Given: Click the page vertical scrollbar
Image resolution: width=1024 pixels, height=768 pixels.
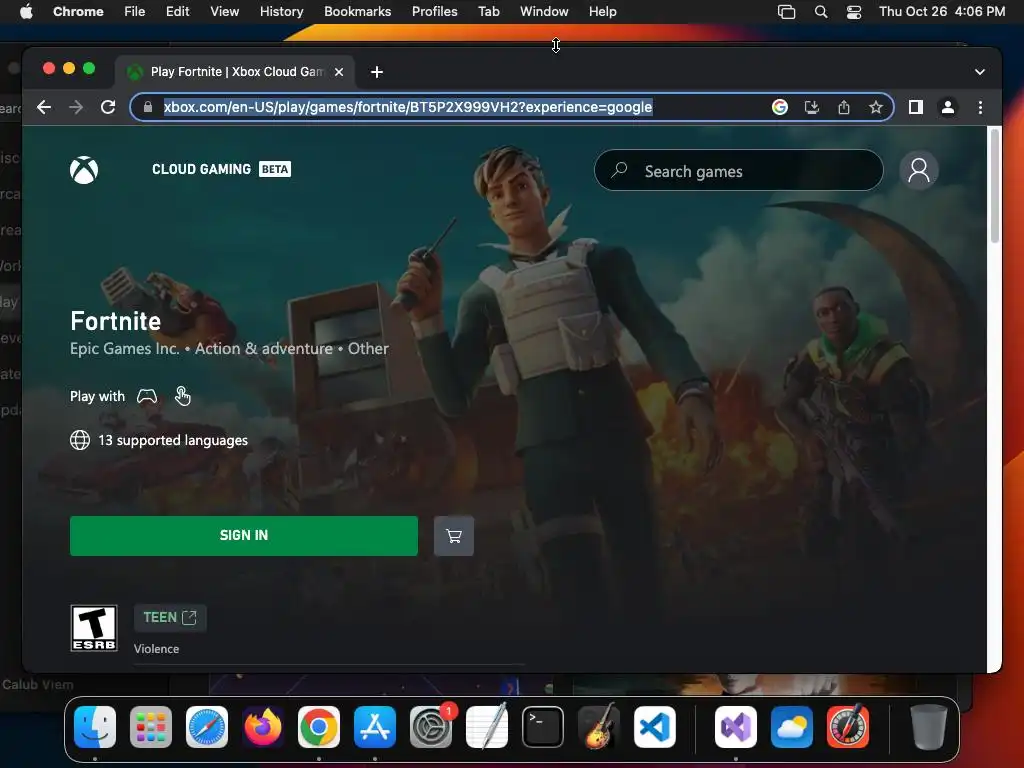Looking at the screenshot, I should point(995,186).
